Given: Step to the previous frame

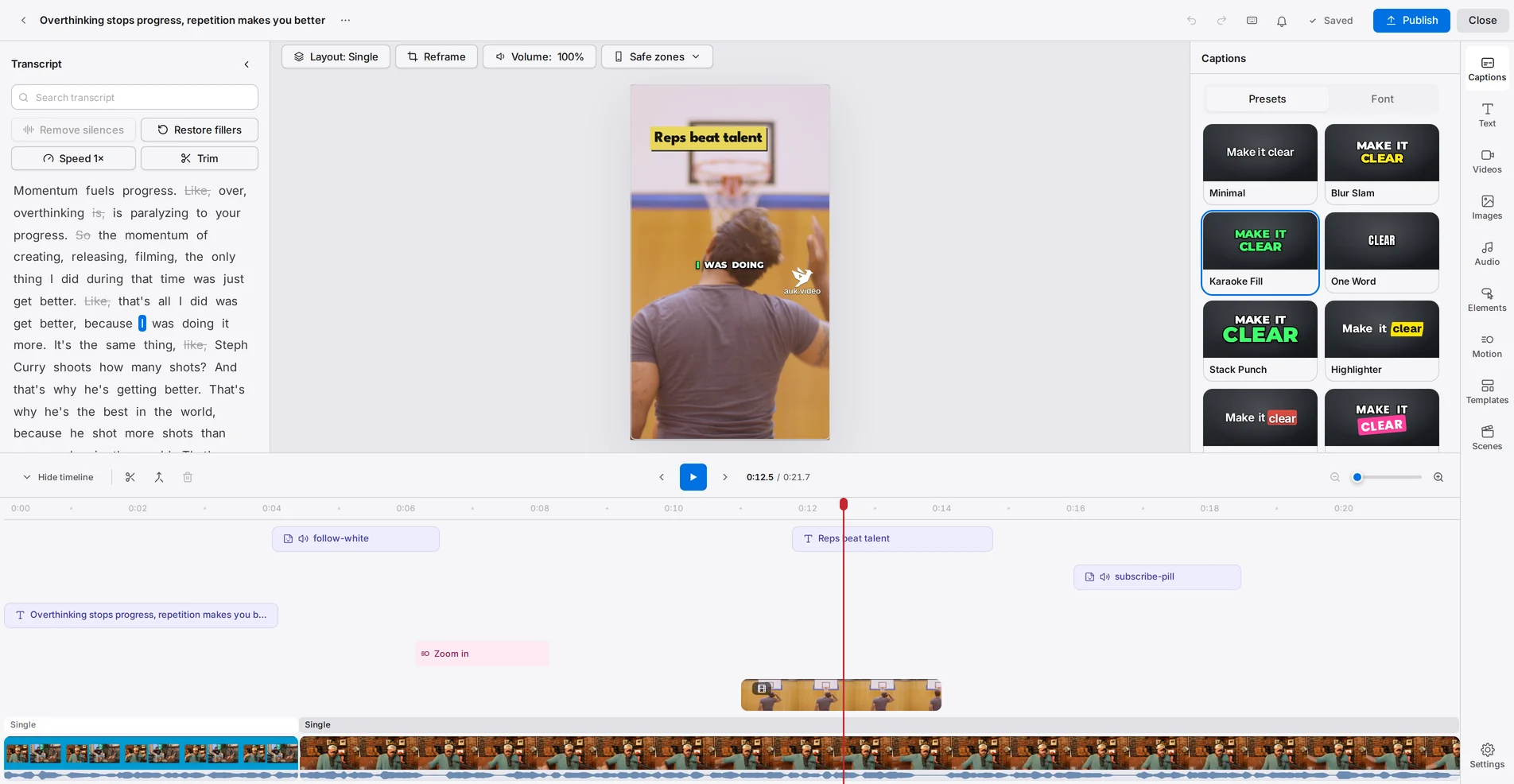Looking at the screenshot, I should point(662,477).
